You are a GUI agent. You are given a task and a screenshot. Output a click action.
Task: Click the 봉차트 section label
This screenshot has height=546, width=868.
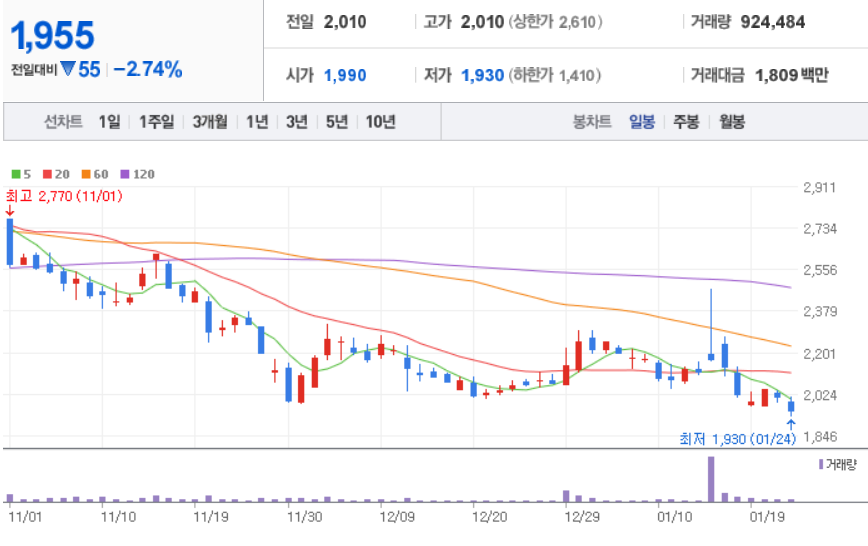[x=592, y=121]
